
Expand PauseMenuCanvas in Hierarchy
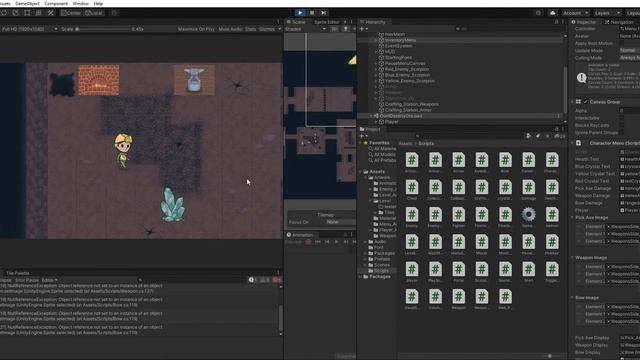(x=376, y=64)
